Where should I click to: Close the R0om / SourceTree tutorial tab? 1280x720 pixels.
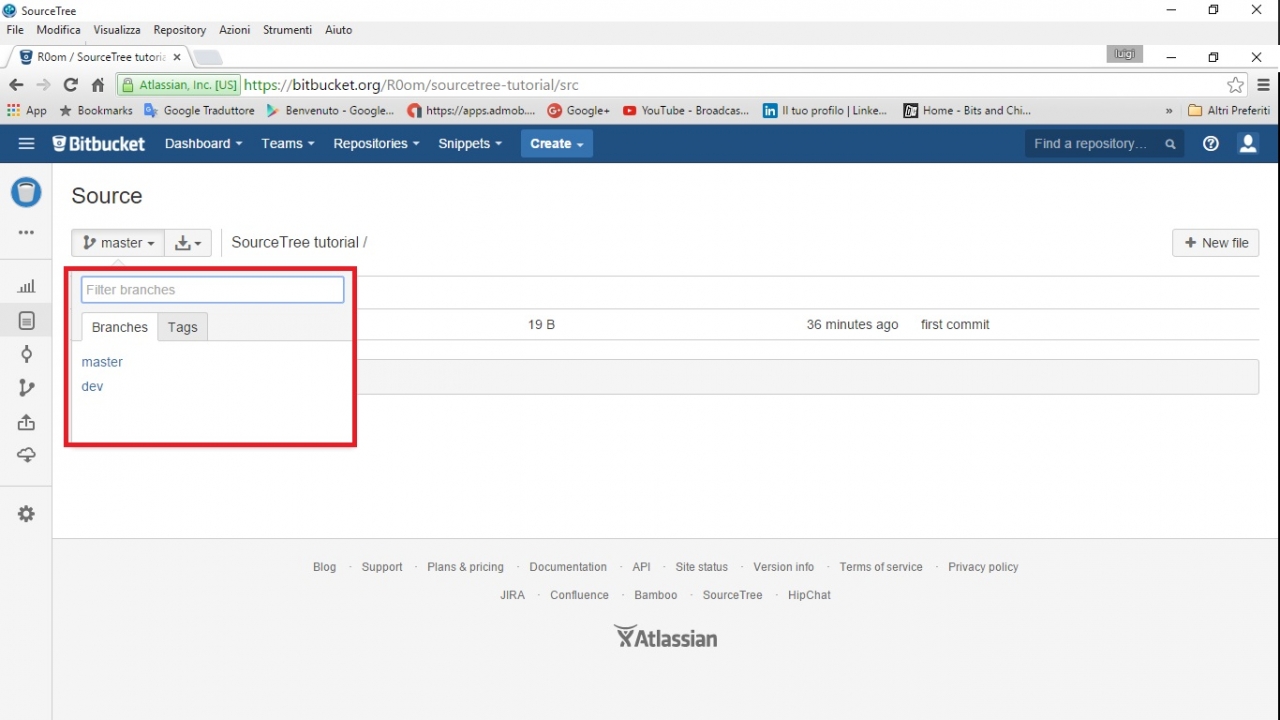(177, 57)
